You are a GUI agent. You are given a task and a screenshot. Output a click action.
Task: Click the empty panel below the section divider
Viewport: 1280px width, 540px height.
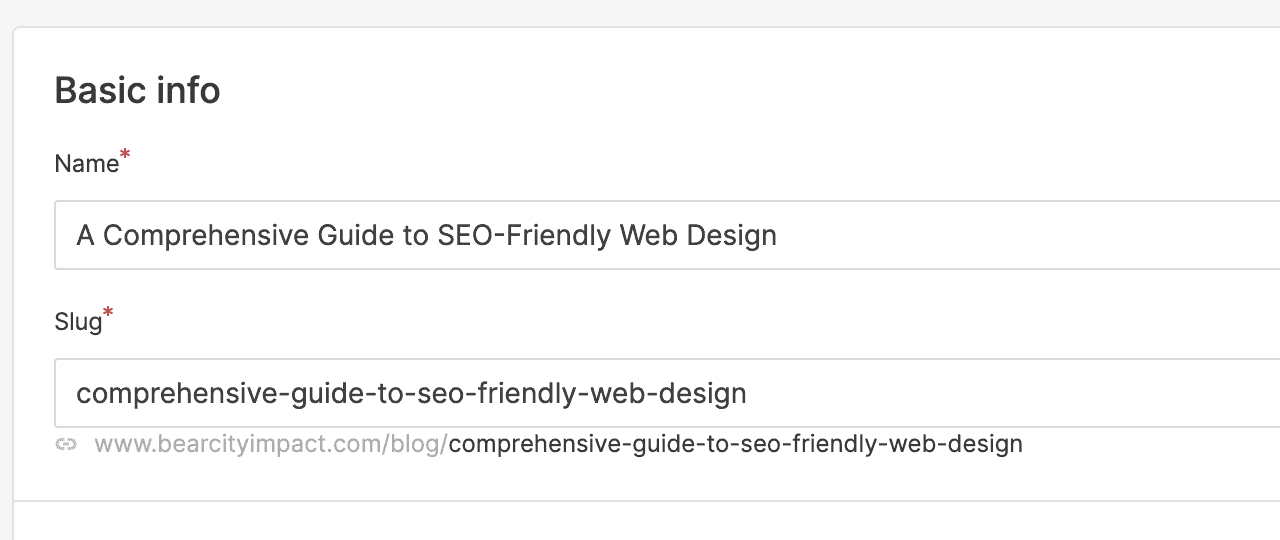[x=640, y=522]
